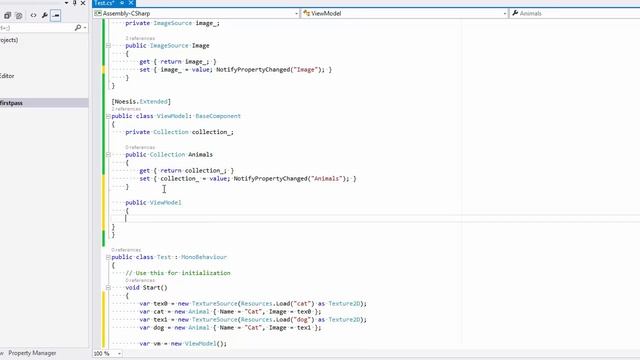Click the NotifyPropertyChanged("Image") call
640x360 pixels.
270,70
